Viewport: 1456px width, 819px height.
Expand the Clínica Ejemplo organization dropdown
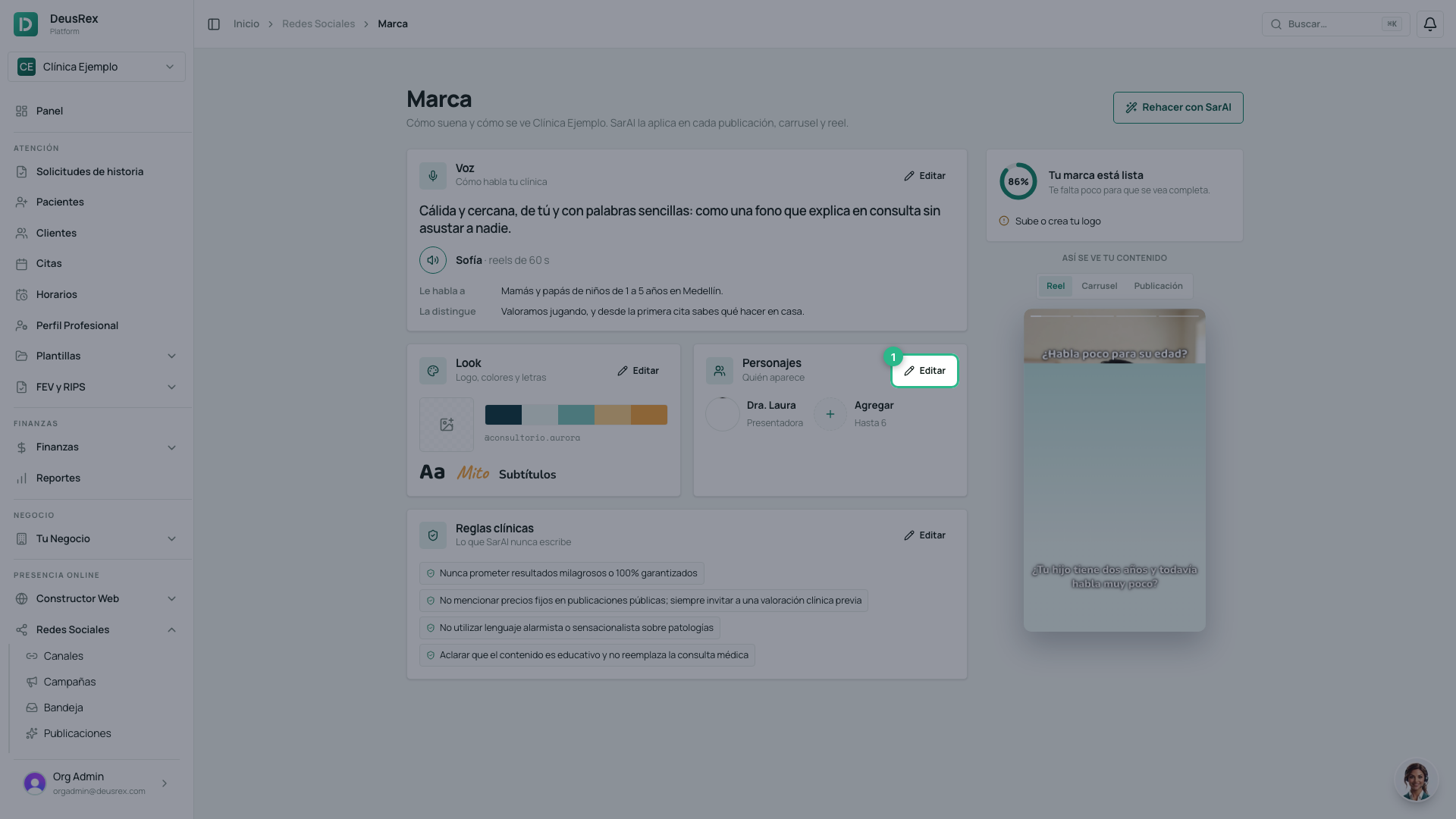click(x=97, y=67)
